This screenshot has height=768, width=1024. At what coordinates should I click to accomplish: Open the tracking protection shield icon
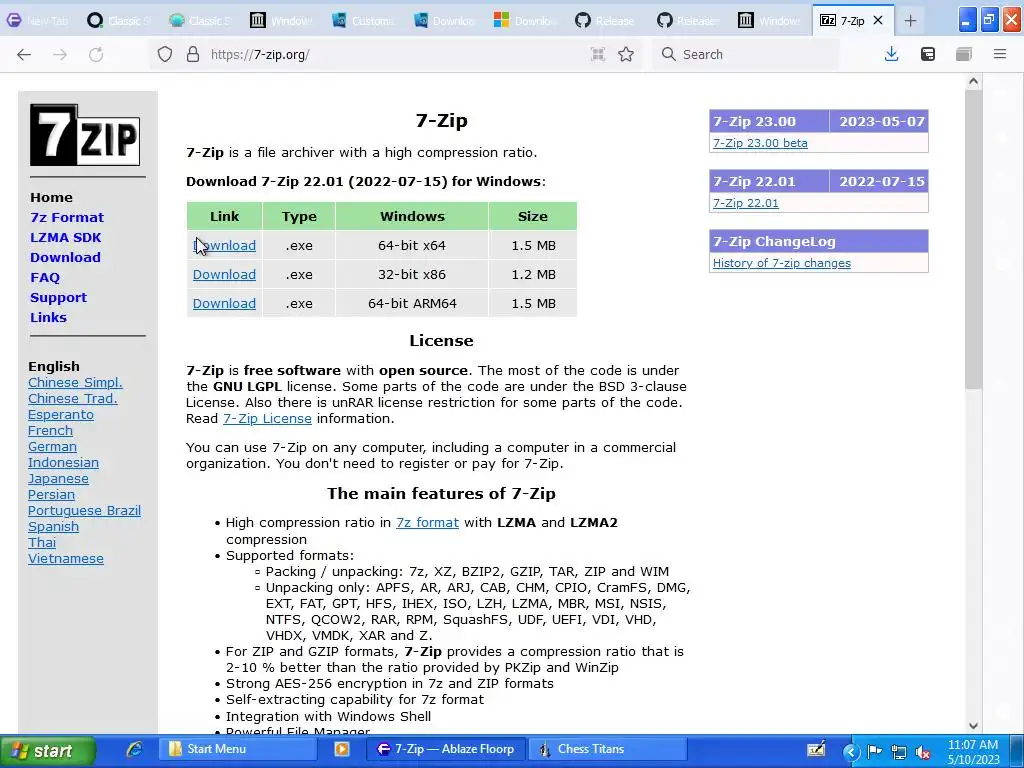[165, 55]
